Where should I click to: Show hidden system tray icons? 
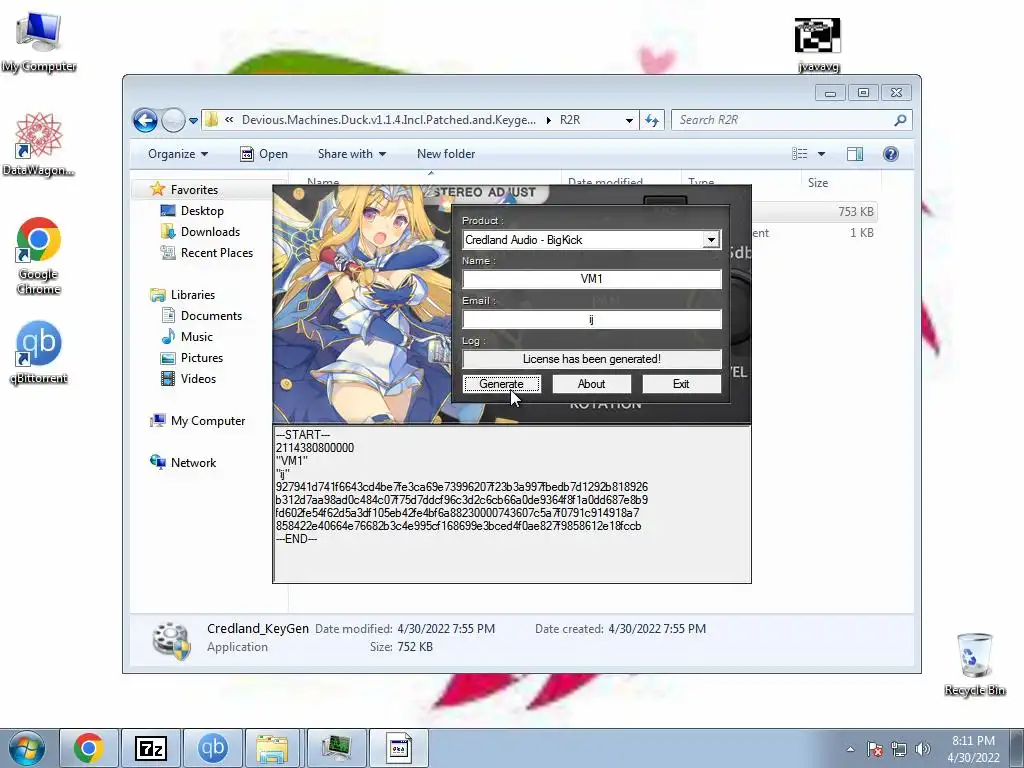tap(850, 749)
